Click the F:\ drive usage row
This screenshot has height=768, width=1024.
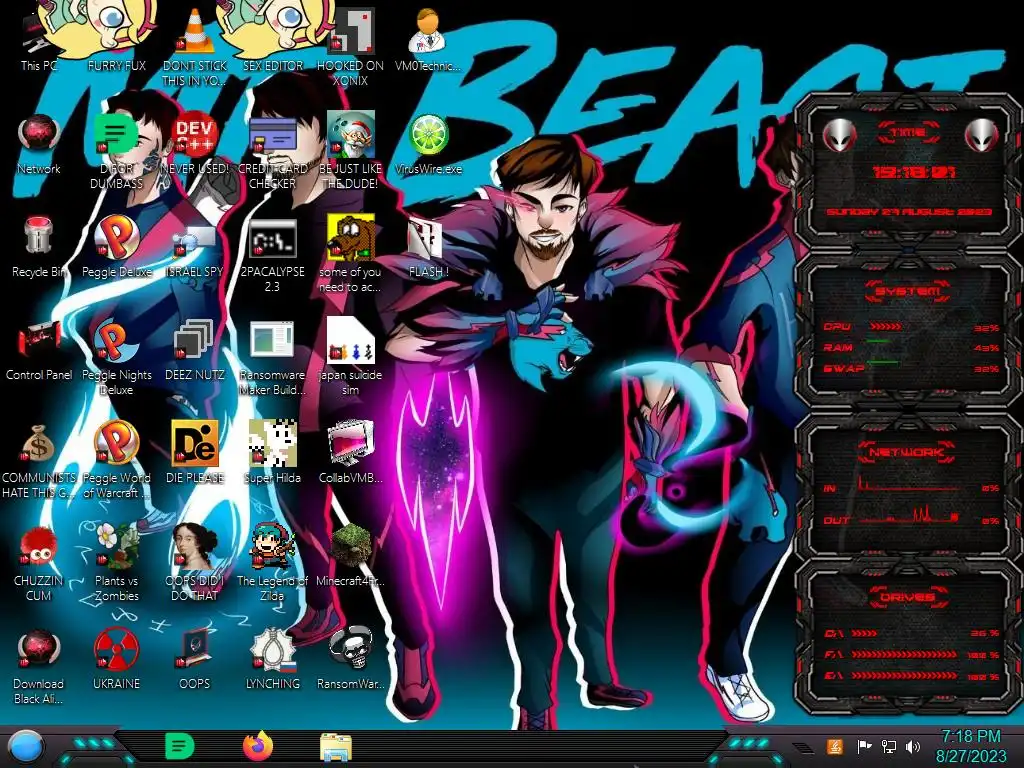[911, 654]
